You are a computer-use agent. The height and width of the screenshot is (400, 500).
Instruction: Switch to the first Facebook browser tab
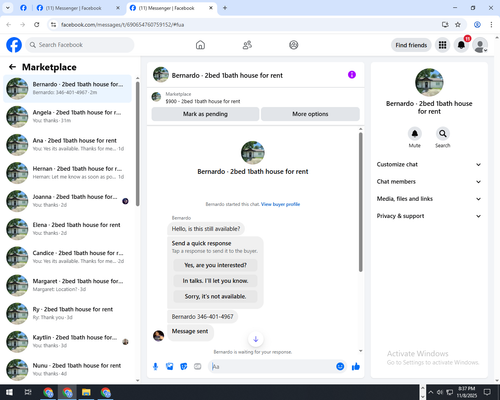point(23,8)
